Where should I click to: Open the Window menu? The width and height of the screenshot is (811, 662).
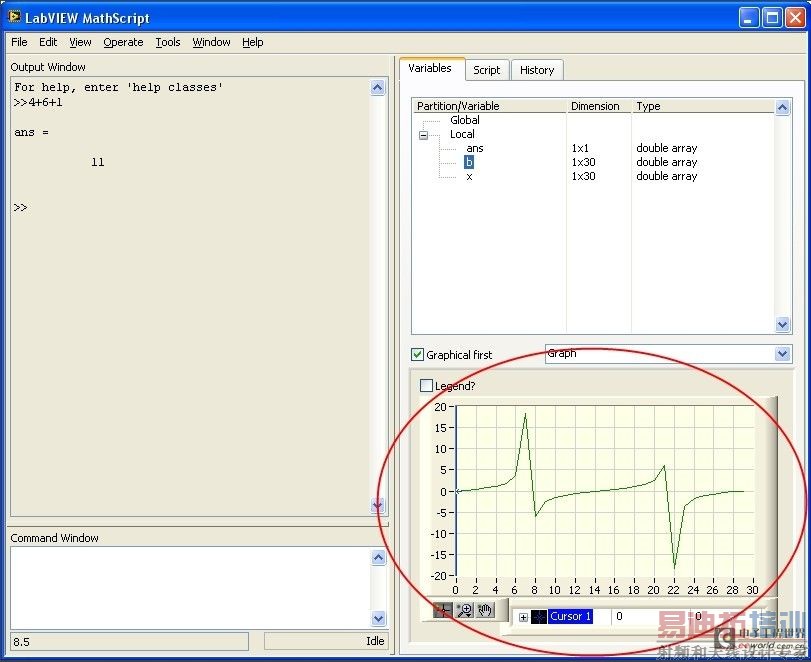click(x=211, y=42)
